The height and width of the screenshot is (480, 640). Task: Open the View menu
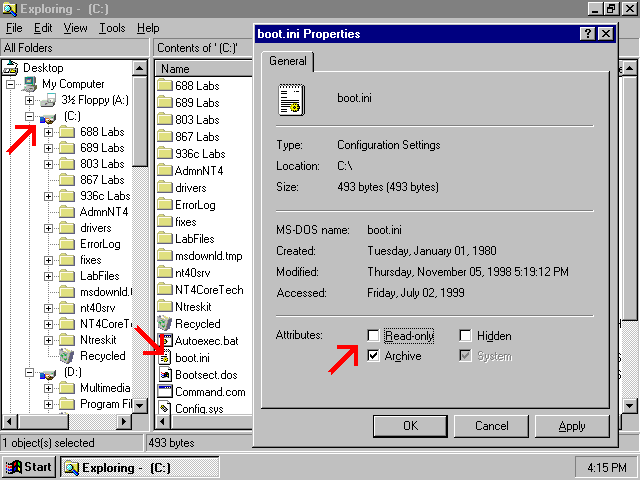click(76, 28)
